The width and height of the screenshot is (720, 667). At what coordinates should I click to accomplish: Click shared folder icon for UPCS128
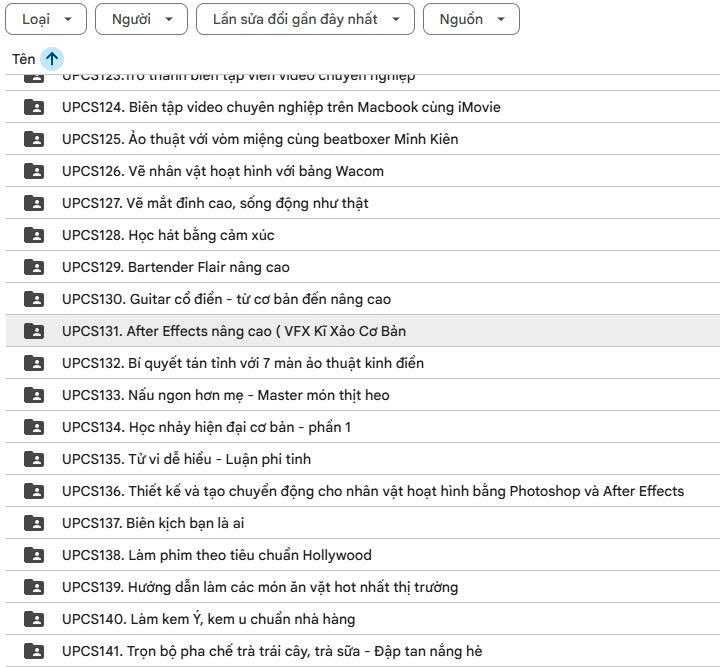(x=34, y=235)
